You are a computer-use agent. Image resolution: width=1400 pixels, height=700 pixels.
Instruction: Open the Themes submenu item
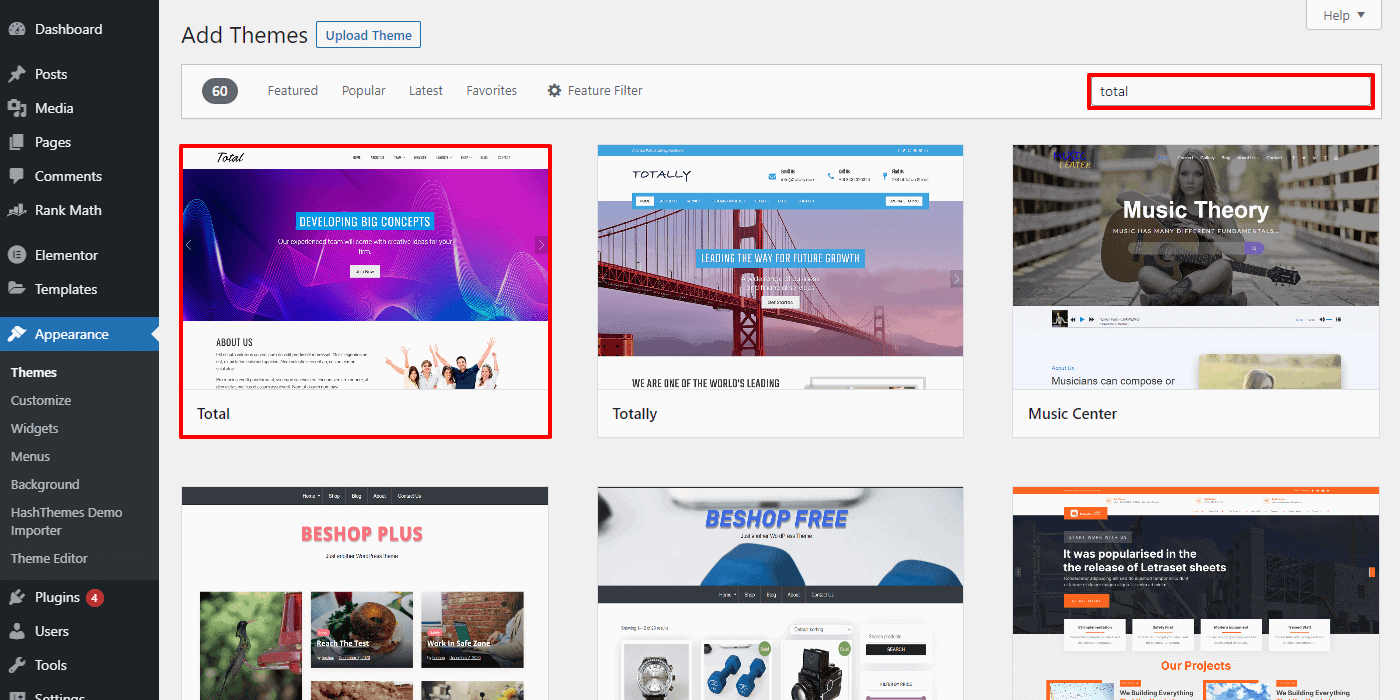[x=34, y=372]
